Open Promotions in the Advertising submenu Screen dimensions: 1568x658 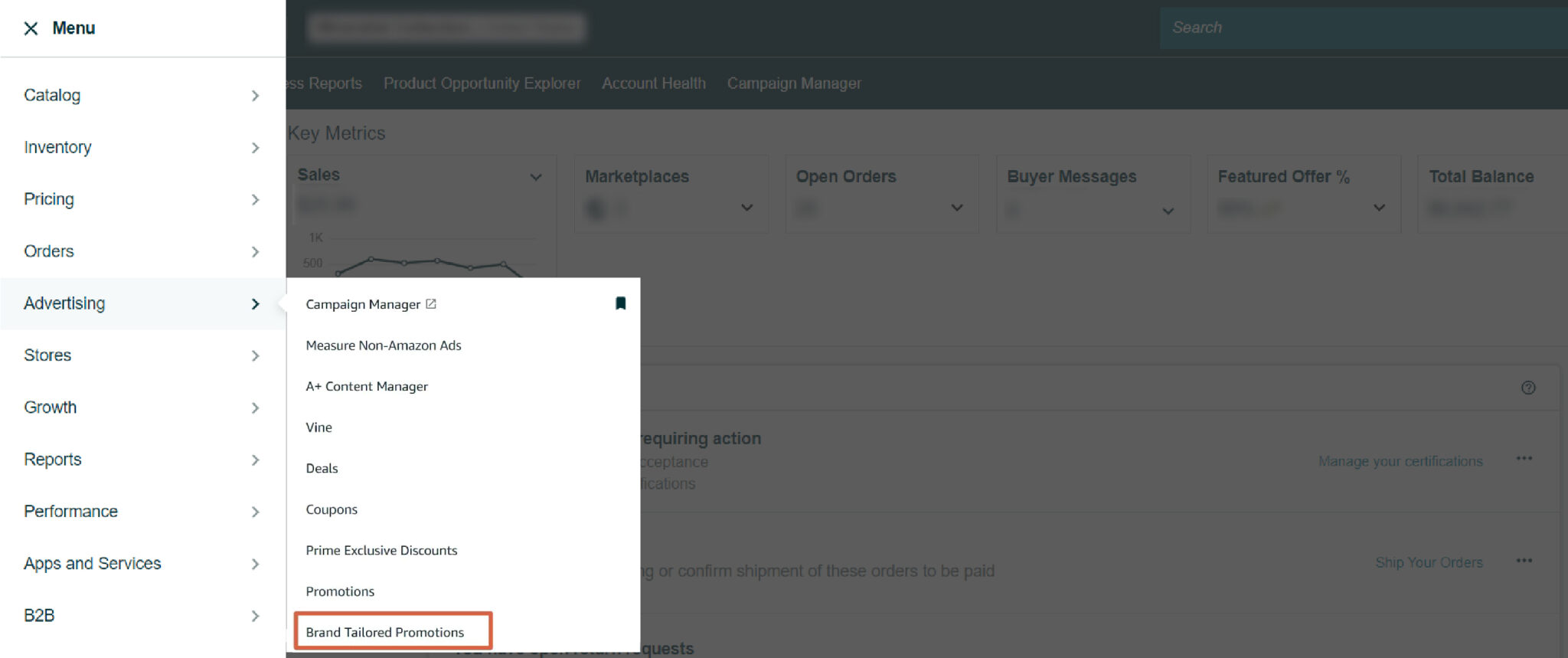pyautogui.click(x=340, y=591)
